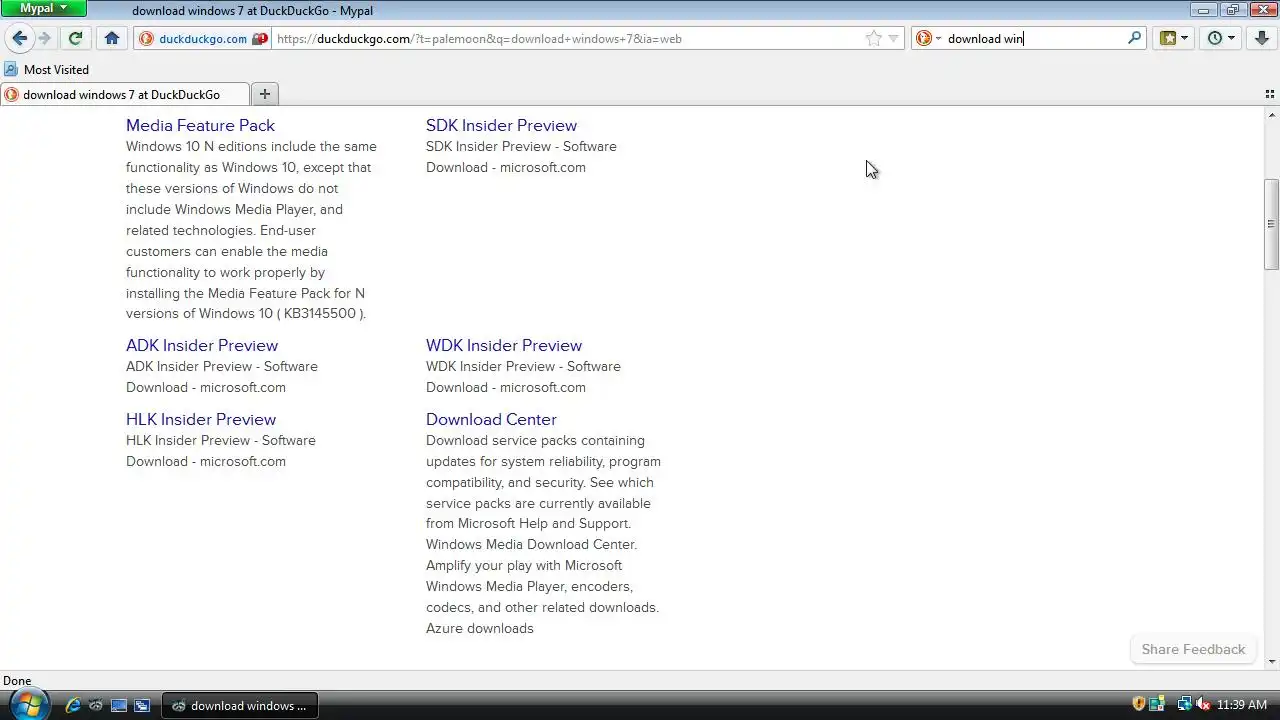Expand the address bar history dropdown
1280x720 pixels.
pos(894,39)
